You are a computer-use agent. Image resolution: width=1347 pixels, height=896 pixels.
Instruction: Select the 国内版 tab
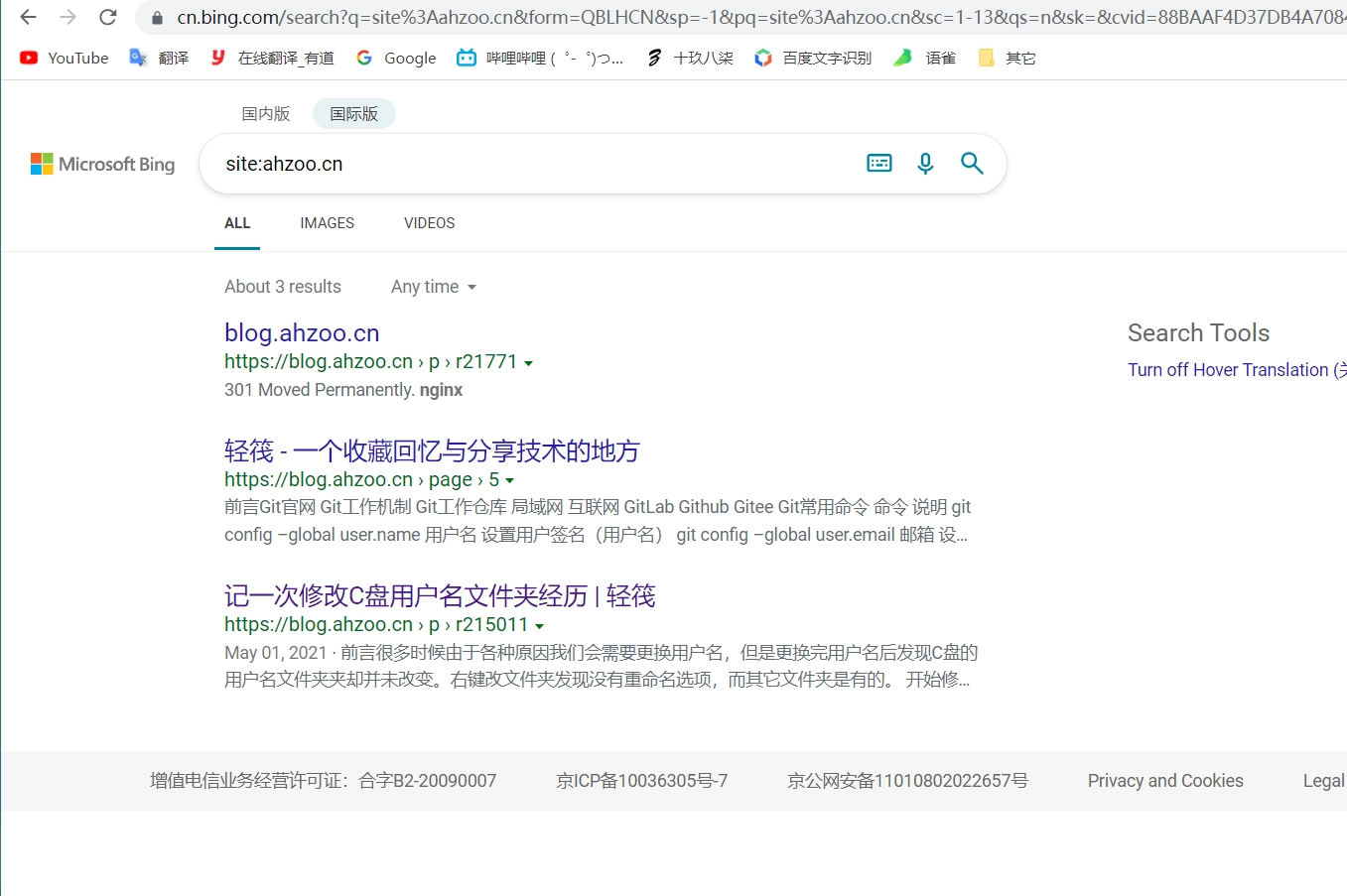tap(265, 113)
